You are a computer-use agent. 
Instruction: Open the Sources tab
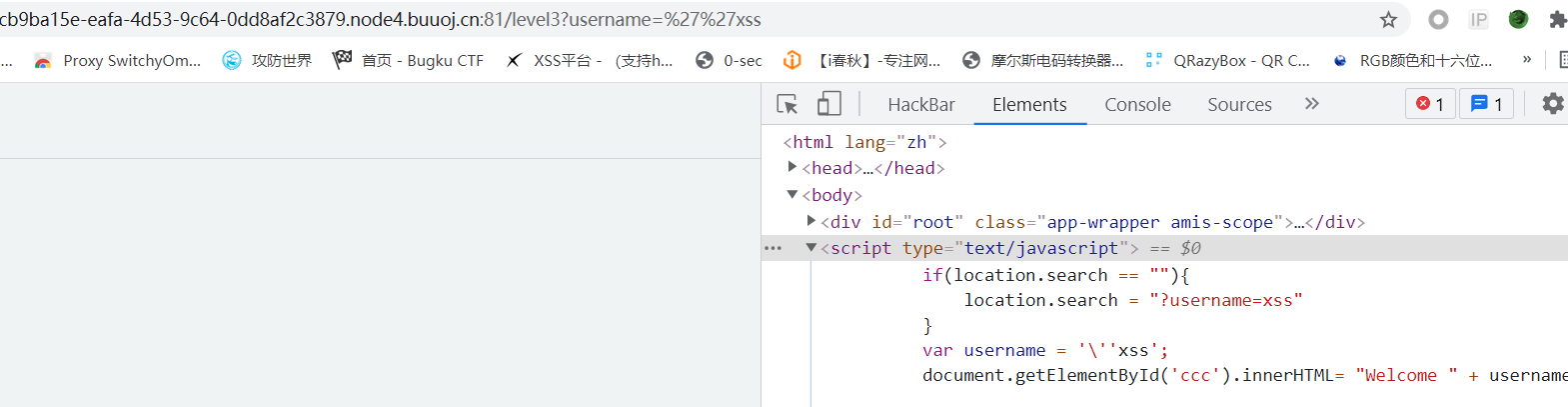1239,105
